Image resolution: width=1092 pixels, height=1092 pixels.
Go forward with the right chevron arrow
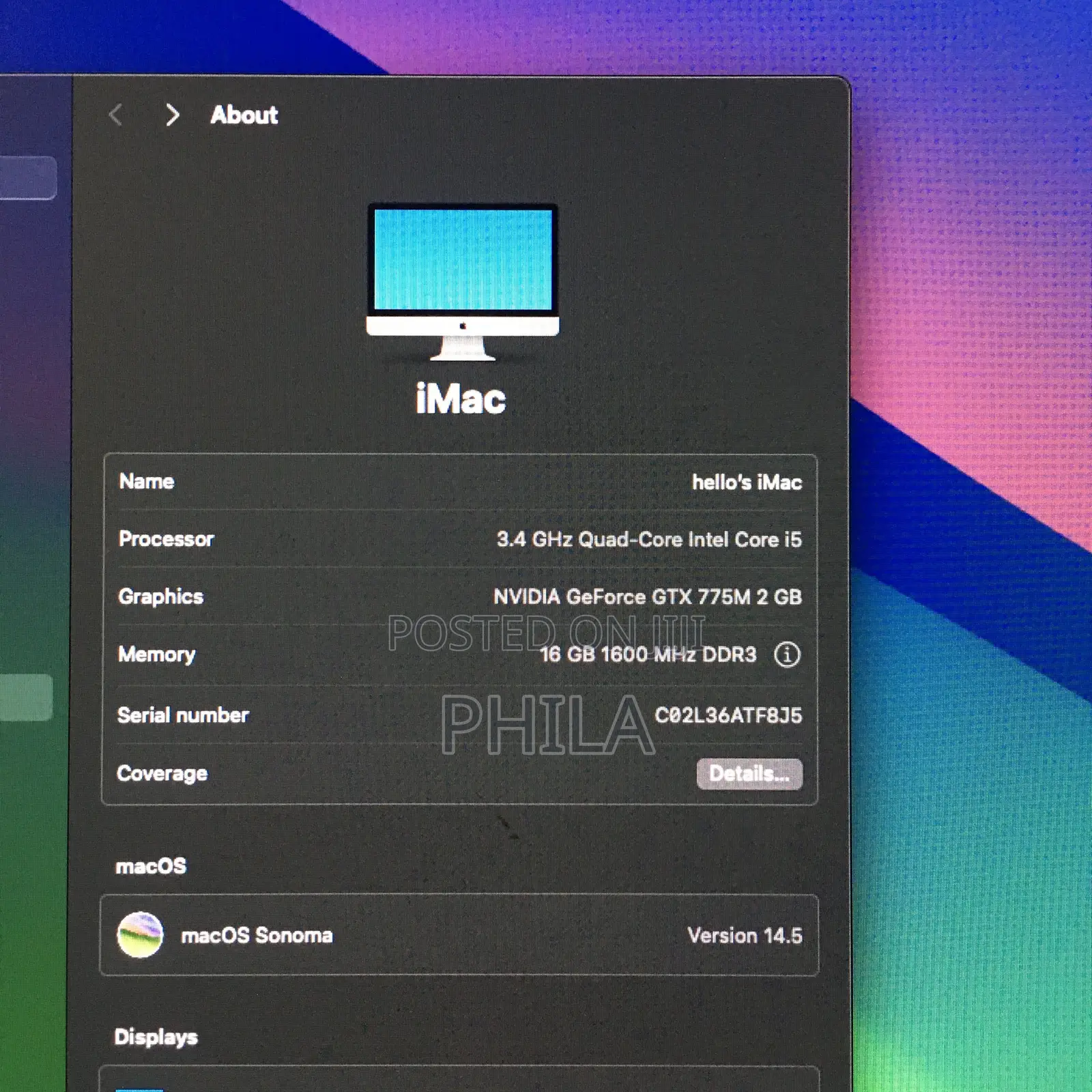pos(173,115)
